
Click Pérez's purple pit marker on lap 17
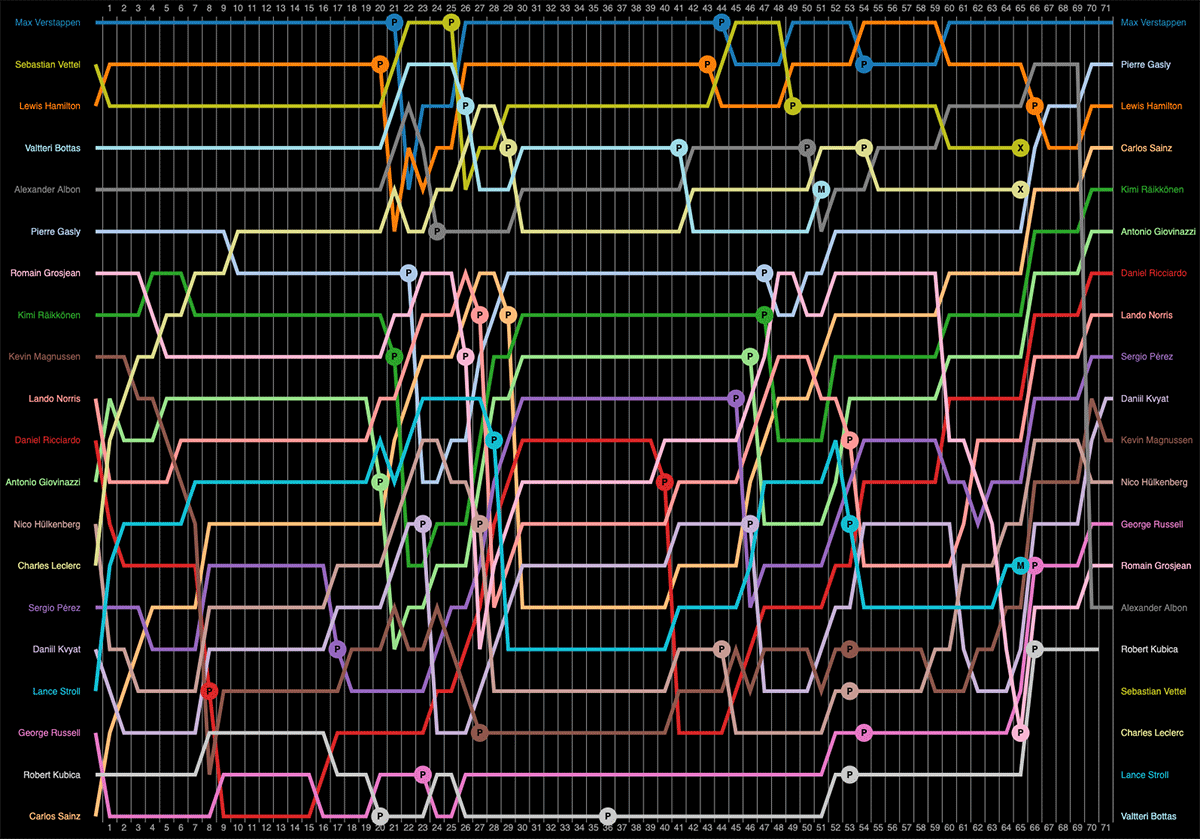[x=337, y=649]
